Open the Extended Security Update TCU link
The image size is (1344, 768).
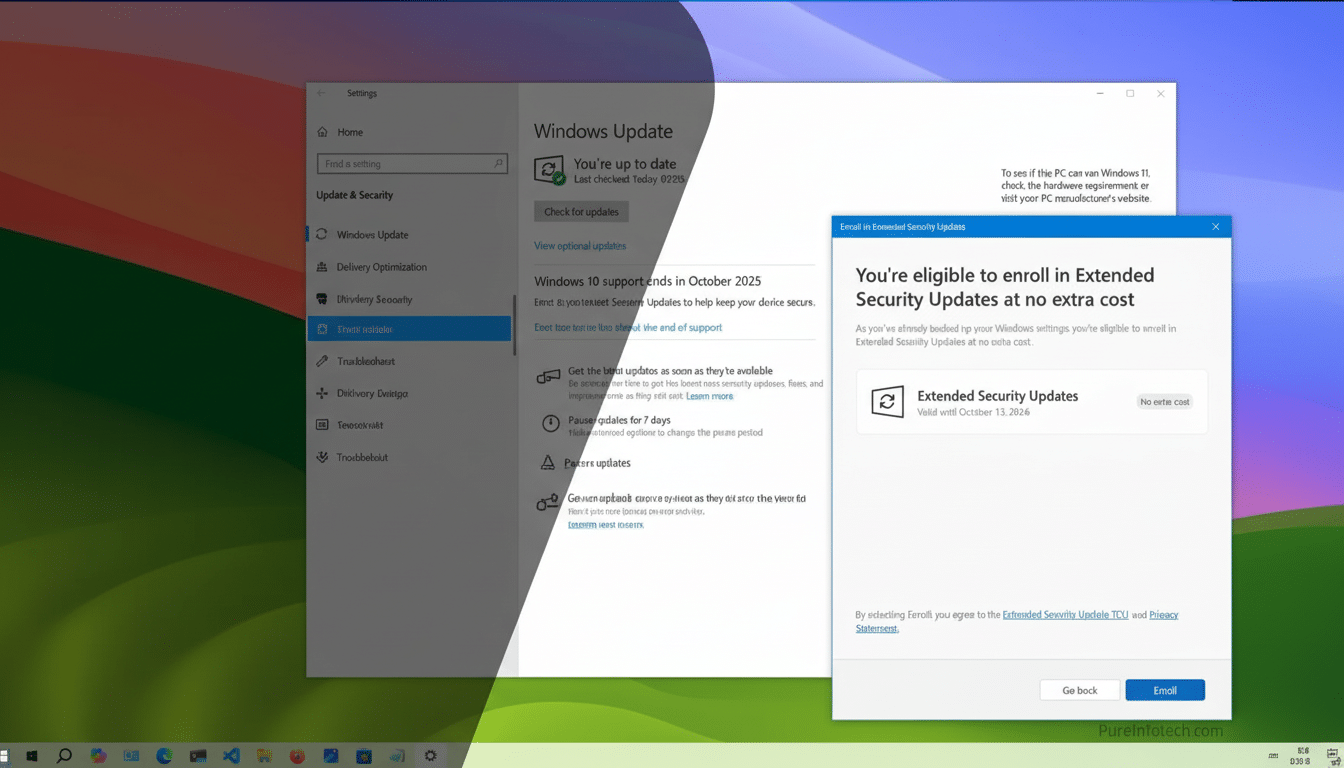click(1065, 615)
